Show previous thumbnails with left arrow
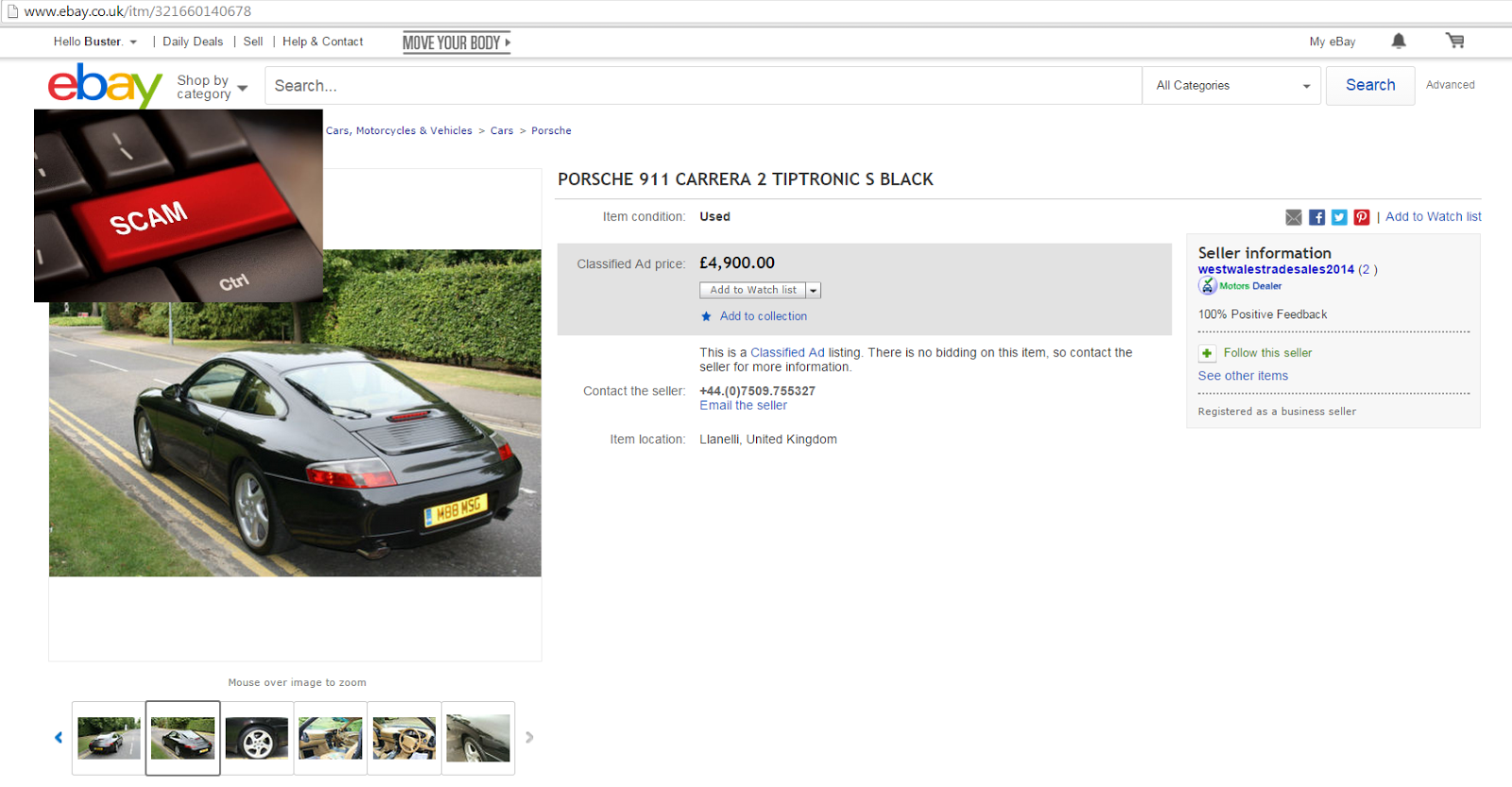 point(59,737)
